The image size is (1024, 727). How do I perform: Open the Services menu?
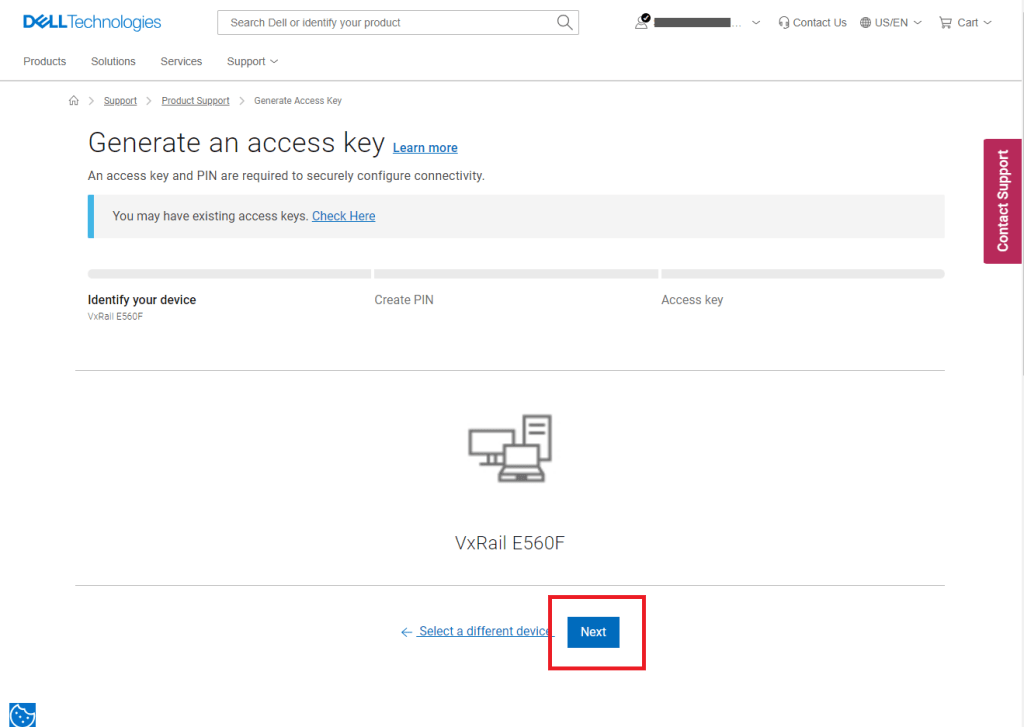[181, 61]
